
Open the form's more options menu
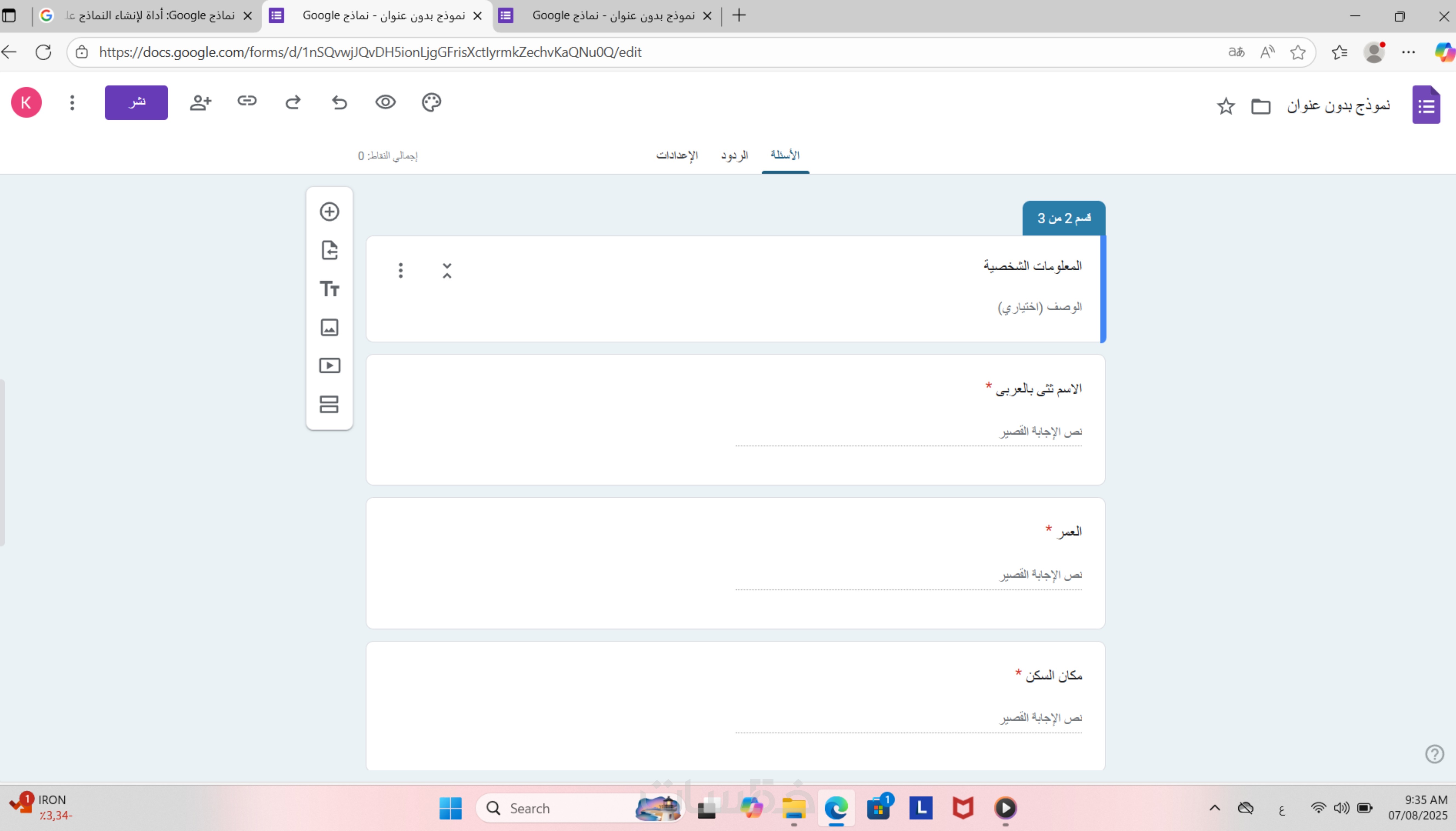pyautogui.click(x=72, y=103)
